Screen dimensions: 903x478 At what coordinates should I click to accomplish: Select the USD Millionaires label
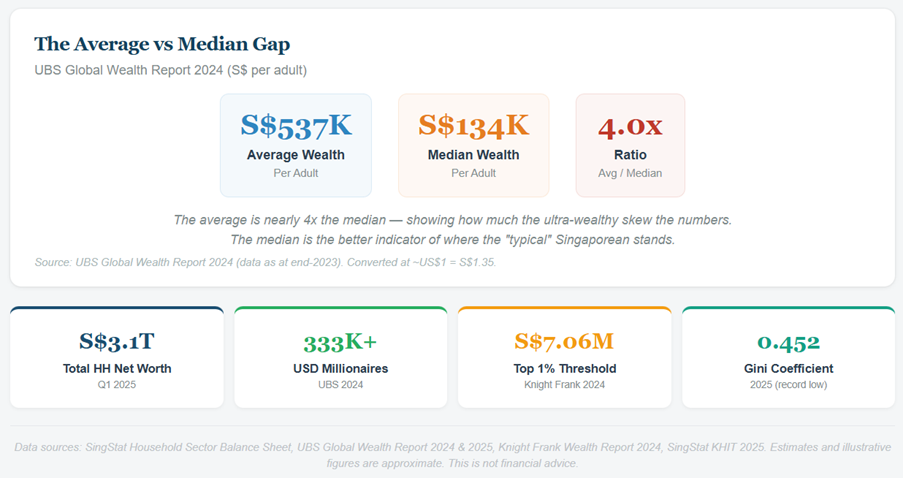[340, 369]
